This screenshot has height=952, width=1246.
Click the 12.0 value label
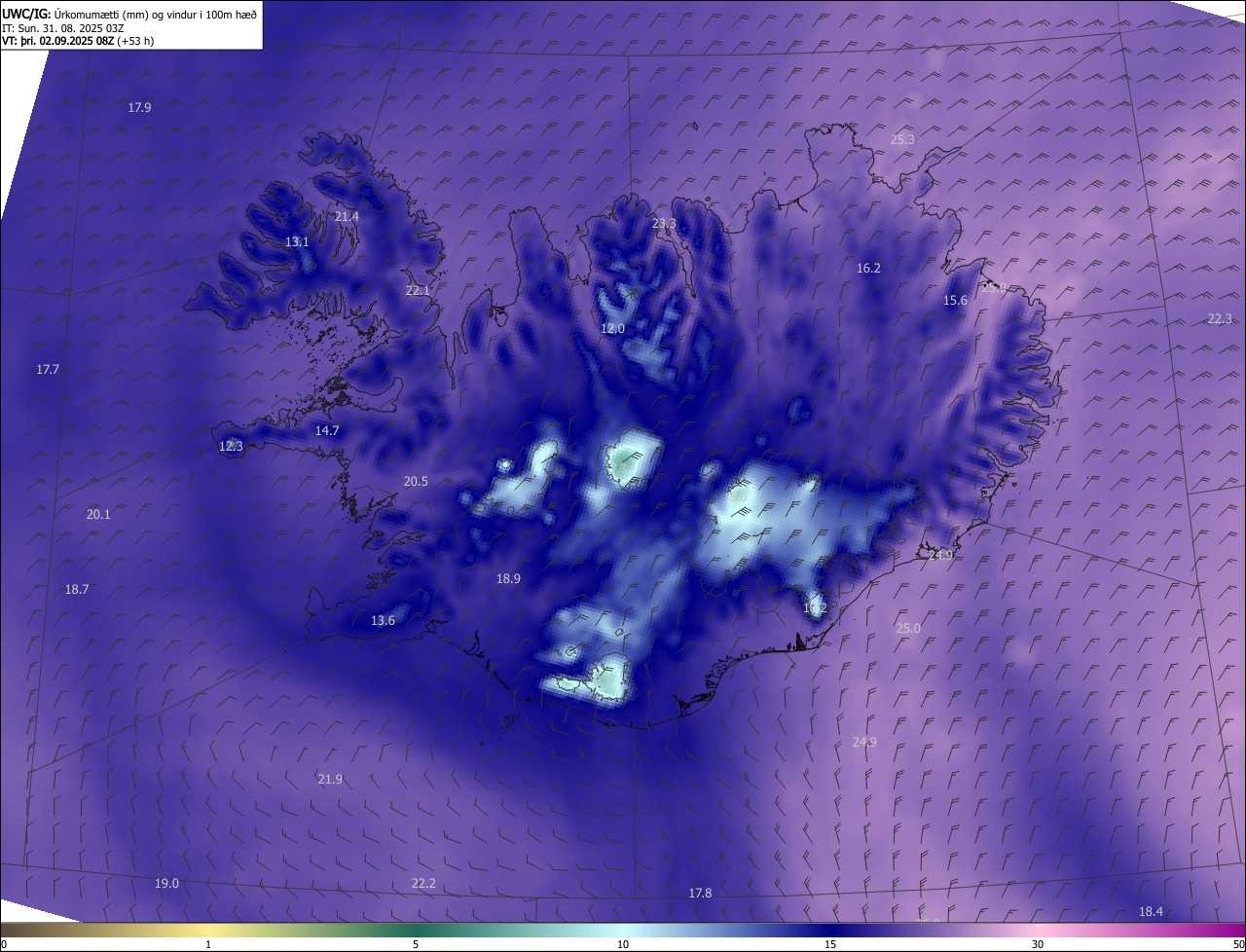(612, 329)
